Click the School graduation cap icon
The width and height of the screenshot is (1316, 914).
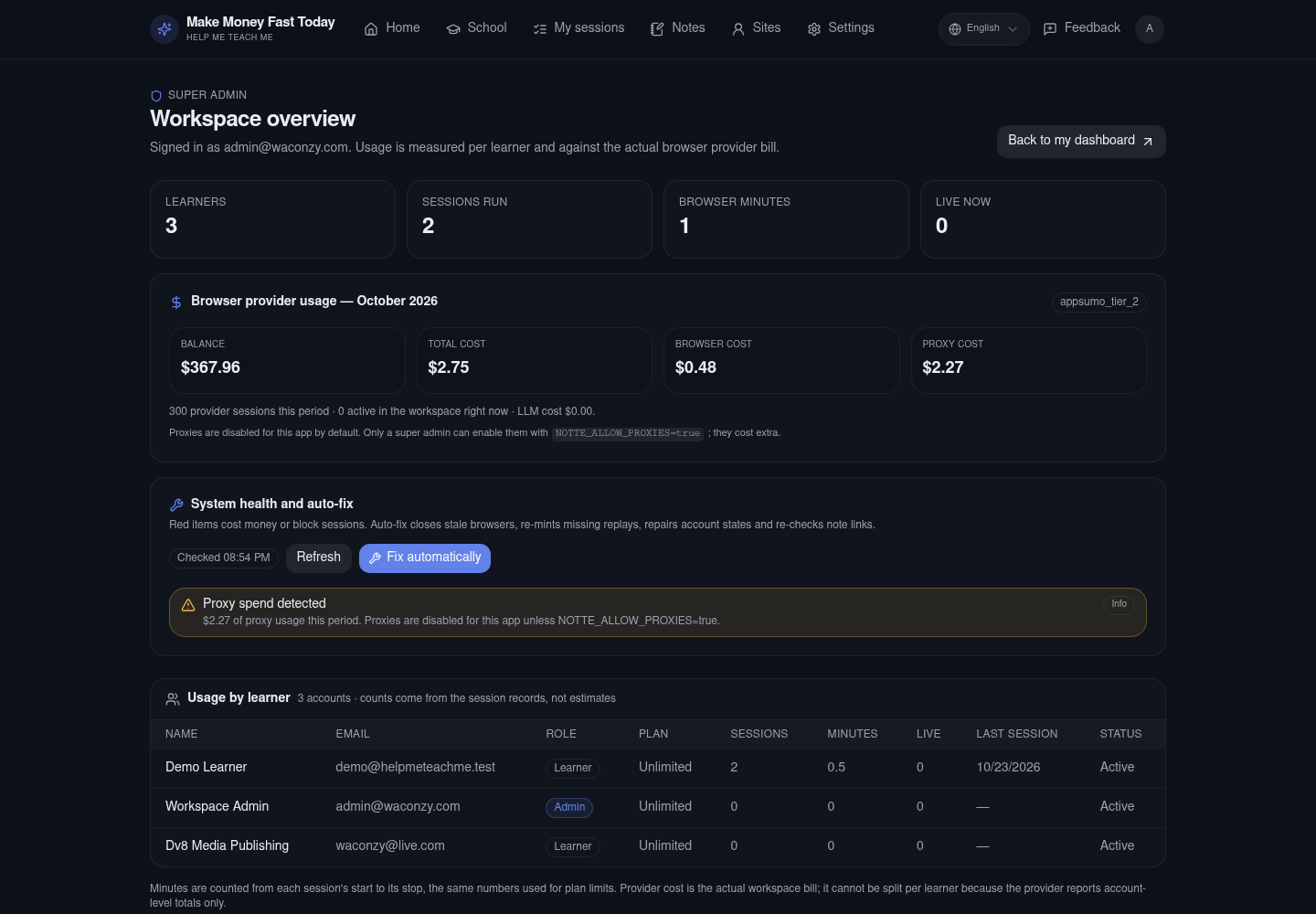point(453,29)
